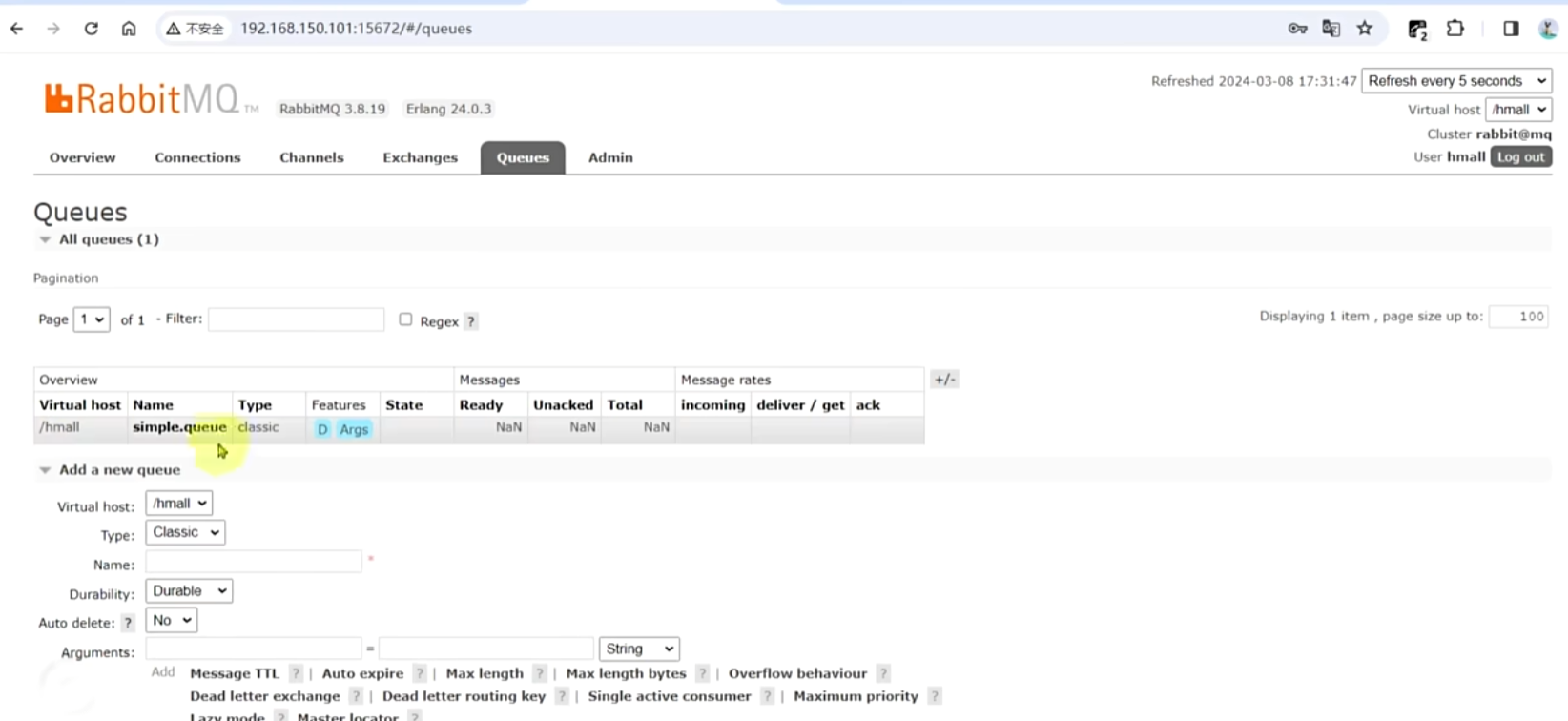This screenshot has width=1568, height=721.
Task: Open the Auto expire help question mark
Action: pyautogui.click(x=420, y=673)
